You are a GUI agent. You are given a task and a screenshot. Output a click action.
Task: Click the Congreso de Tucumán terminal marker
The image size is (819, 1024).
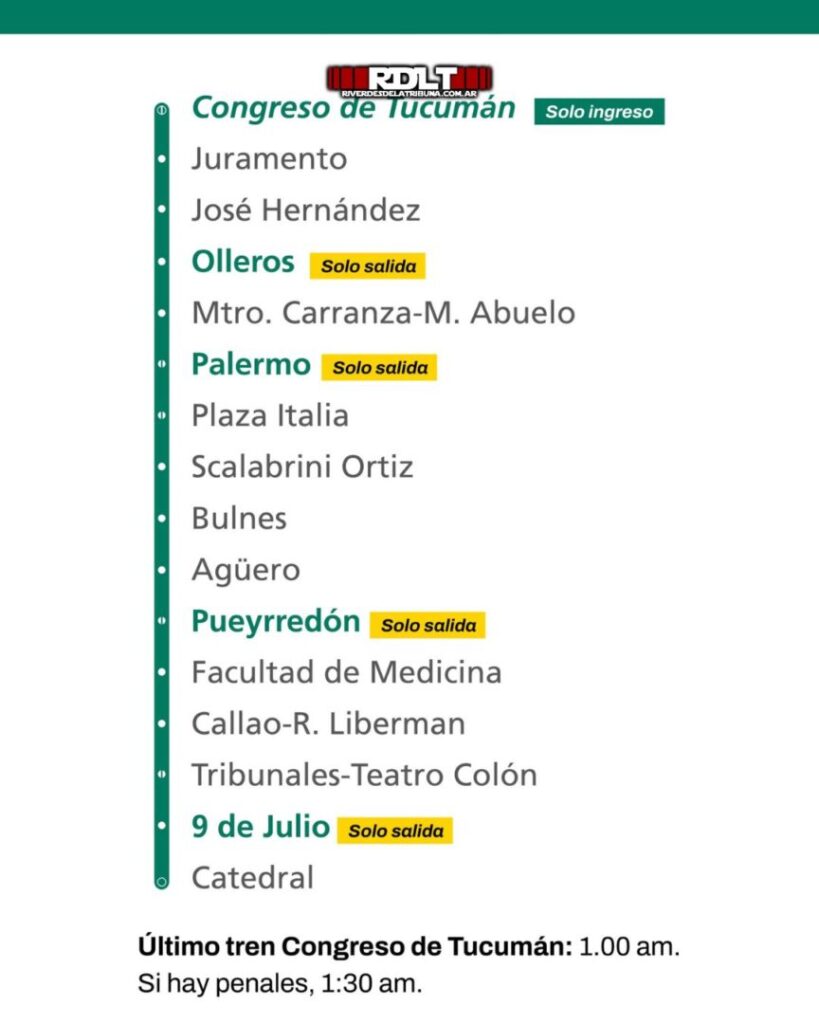coord(161,110)
